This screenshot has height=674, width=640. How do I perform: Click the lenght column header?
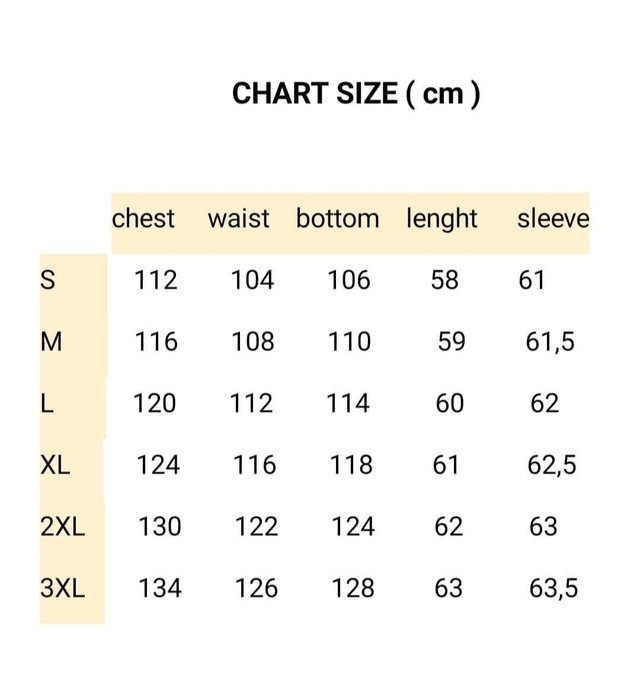[x=441, y=219]
